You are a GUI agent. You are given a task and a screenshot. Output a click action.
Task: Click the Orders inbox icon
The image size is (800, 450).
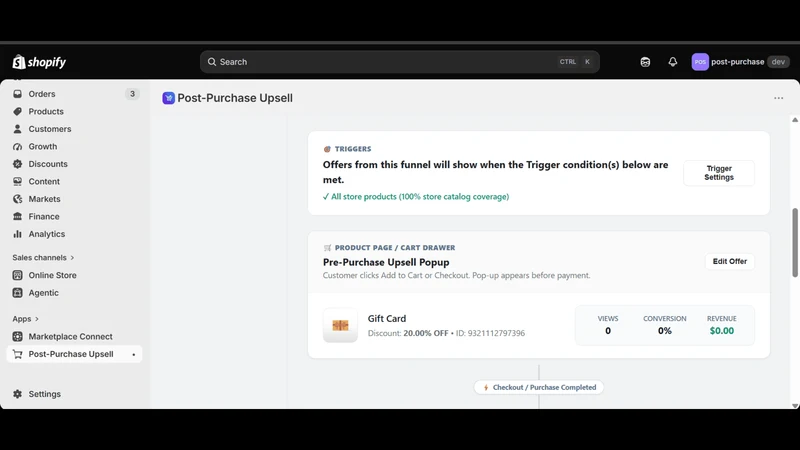click(x=17, y=94)
